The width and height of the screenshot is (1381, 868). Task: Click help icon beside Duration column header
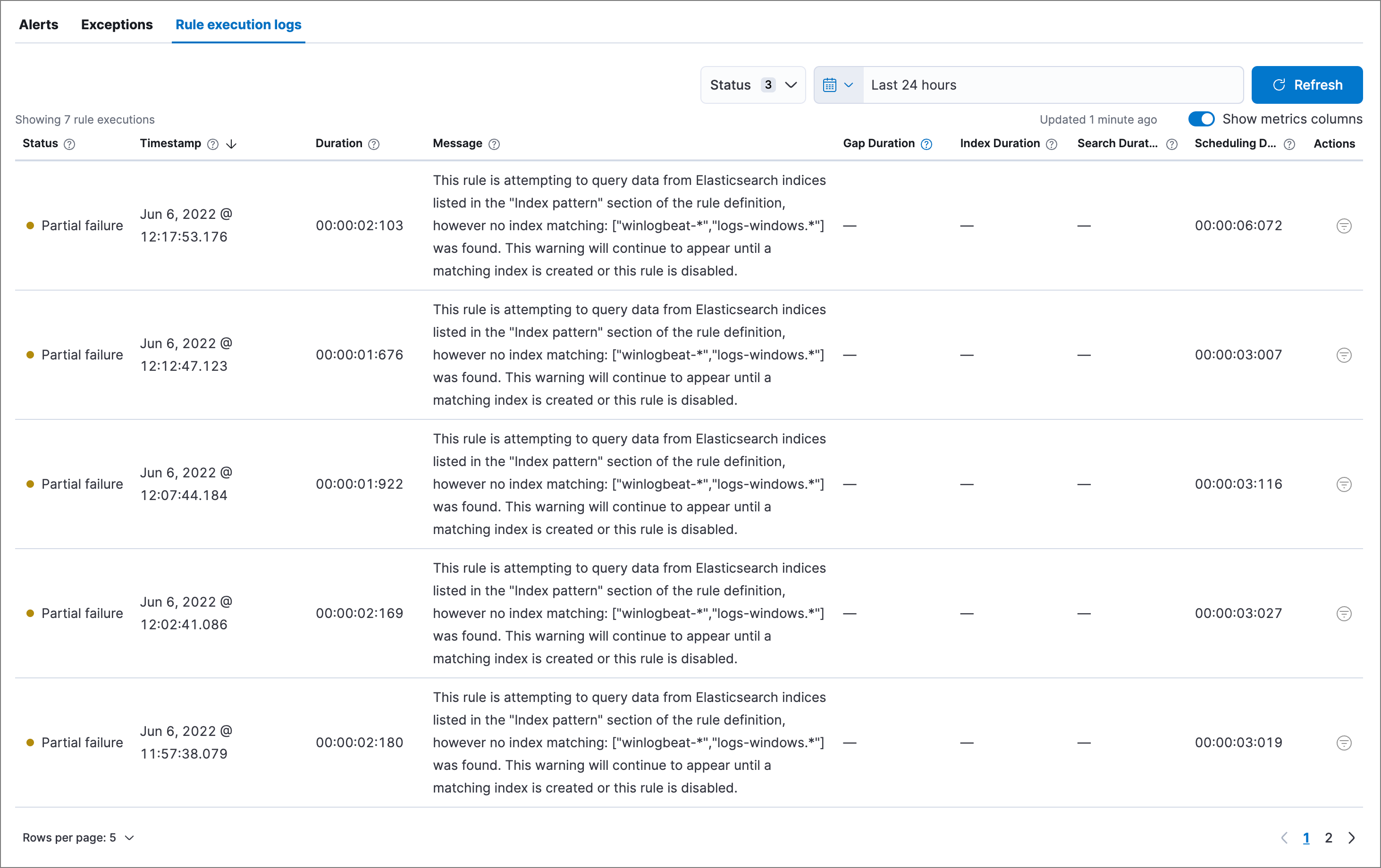tap(374, 144)
